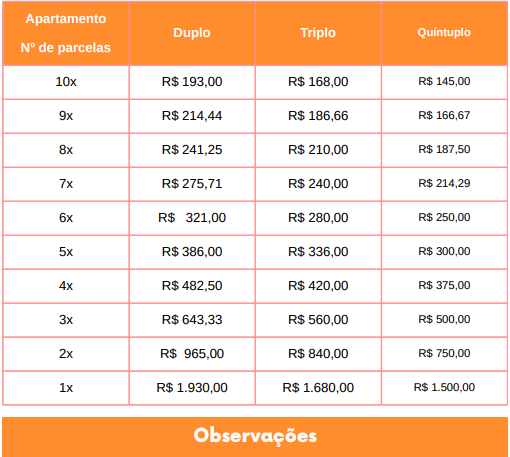Select the Apartamento Nº de parcelas header
This screenshot has height=457, width=510.
[x=66, y=33]
